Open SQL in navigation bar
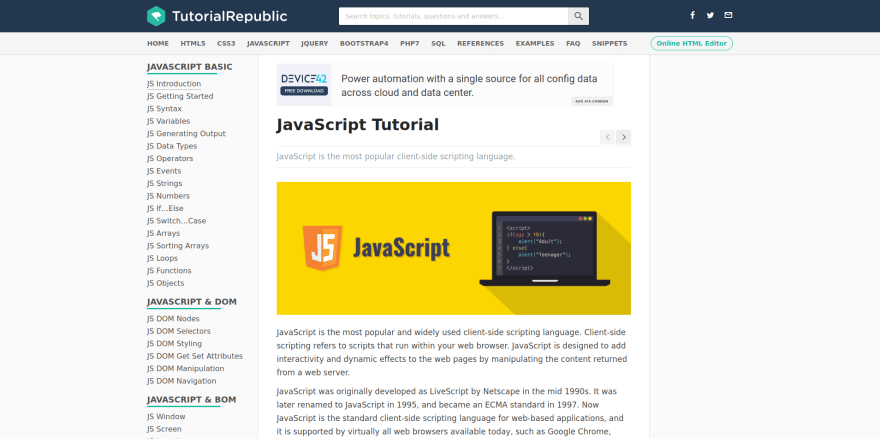 [x=438, y=44]
